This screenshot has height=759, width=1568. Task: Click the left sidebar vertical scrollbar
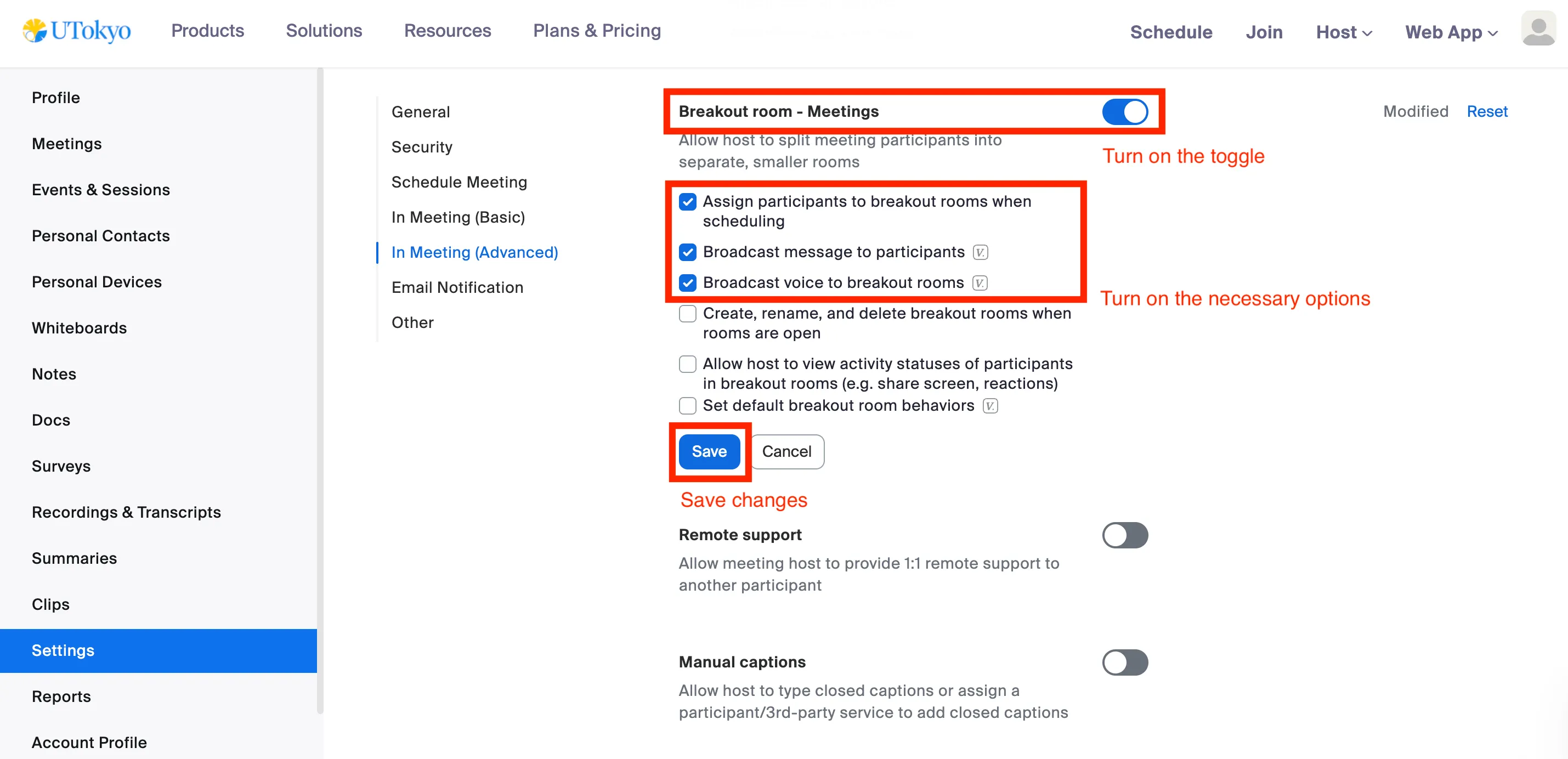(320, 389)
